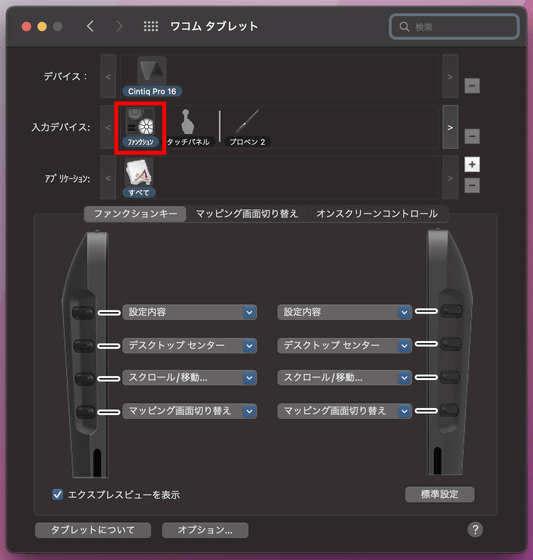Viewport: 533px width, 560px height.
Task: Open left 設定内容 dropdown
Action: coord(189,312)
